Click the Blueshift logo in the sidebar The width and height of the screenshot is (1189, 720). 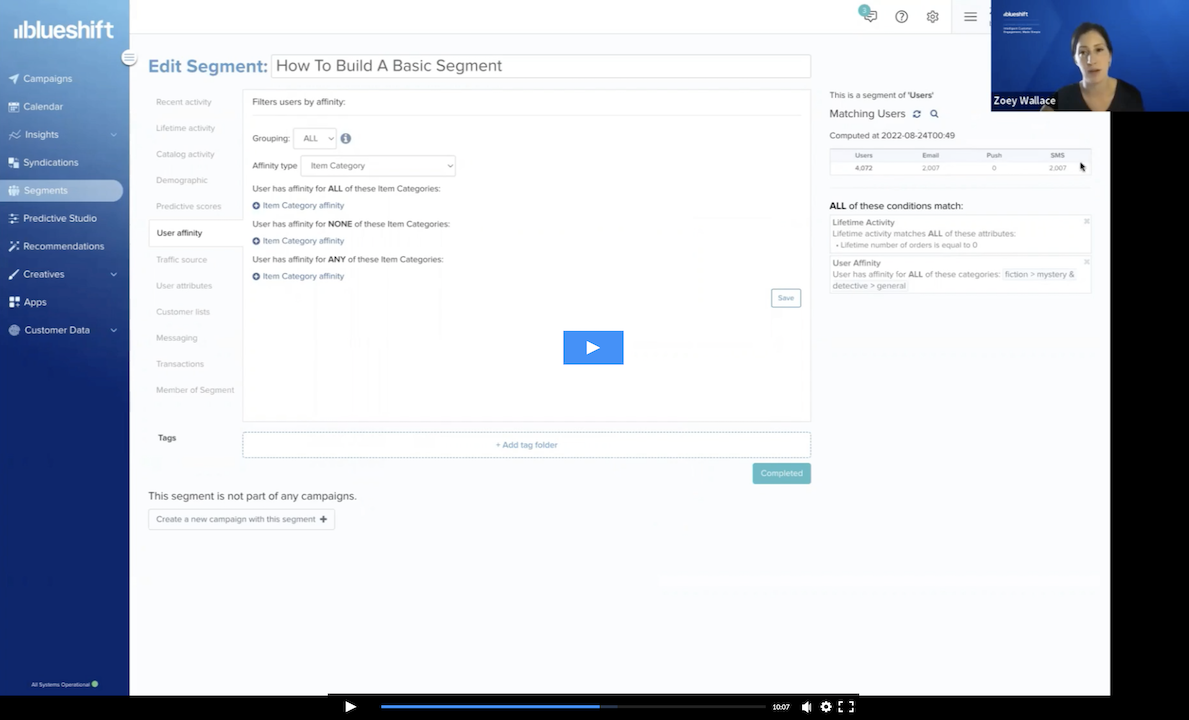tap(64, 30)
